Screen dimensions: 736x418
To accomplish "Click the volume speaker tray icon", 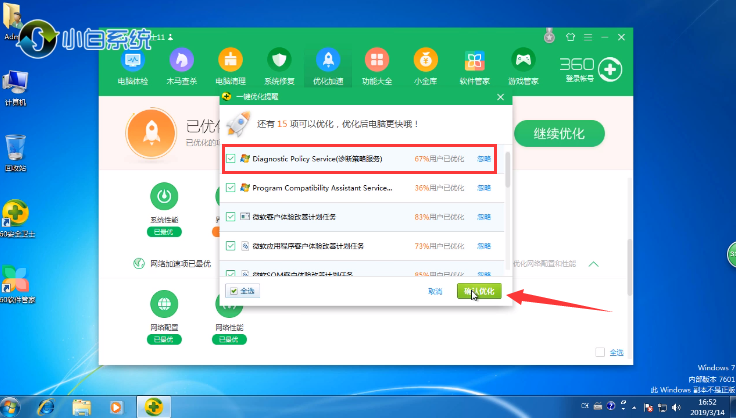I will pos(676,407).
